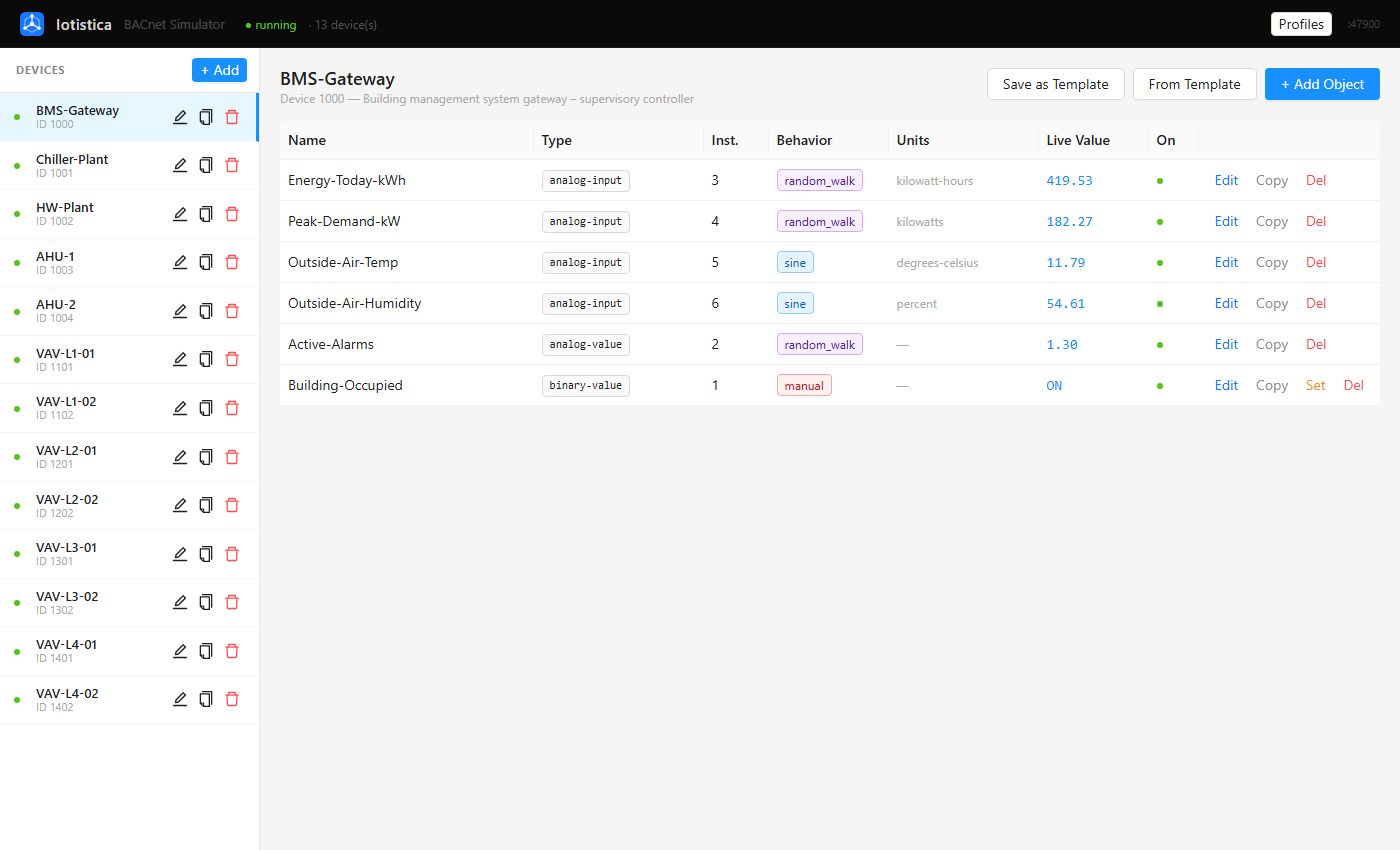Delete the Building-Occupied object

coord(1353,386)
